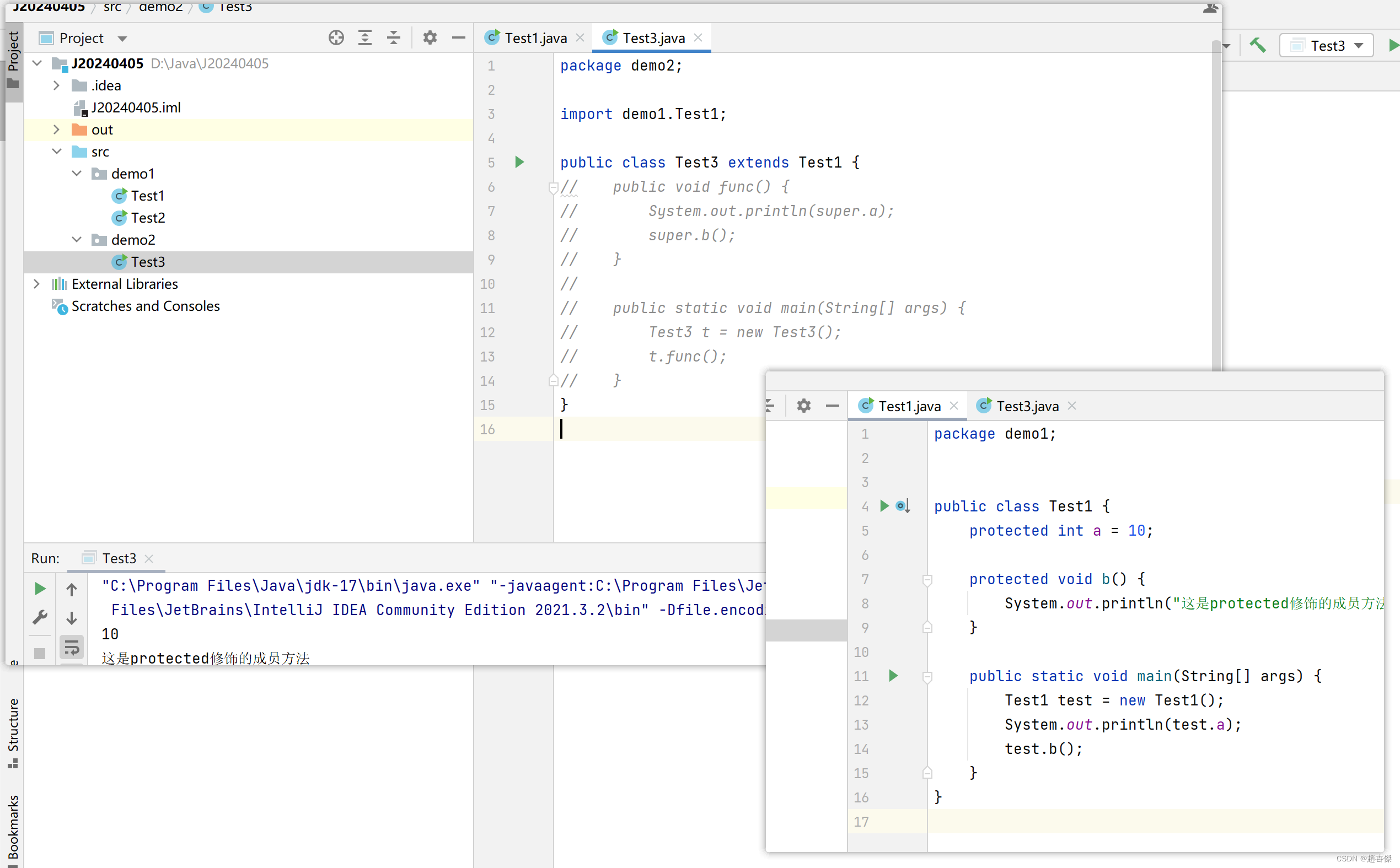Viewport: 1400px width, 868px height.
Task: Open Test2 class in project tree
Action: (x=148, y=218)
